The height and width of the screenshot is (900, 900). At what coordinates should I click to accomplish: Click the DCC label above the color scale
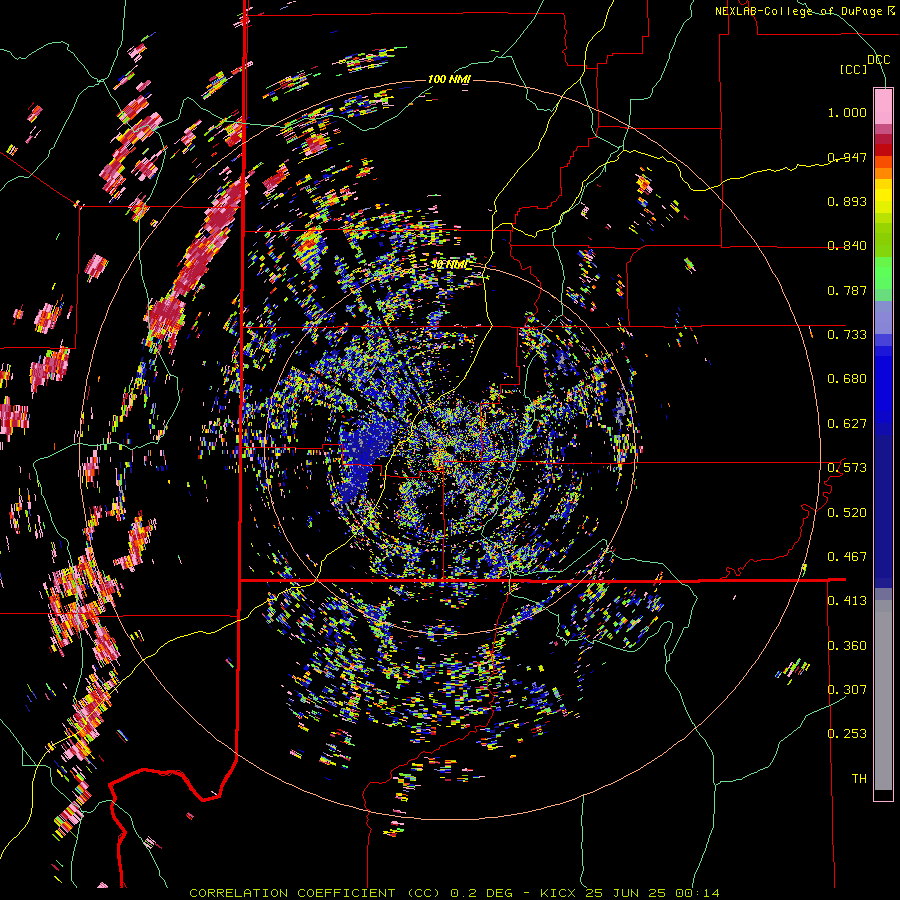point(878,60)
